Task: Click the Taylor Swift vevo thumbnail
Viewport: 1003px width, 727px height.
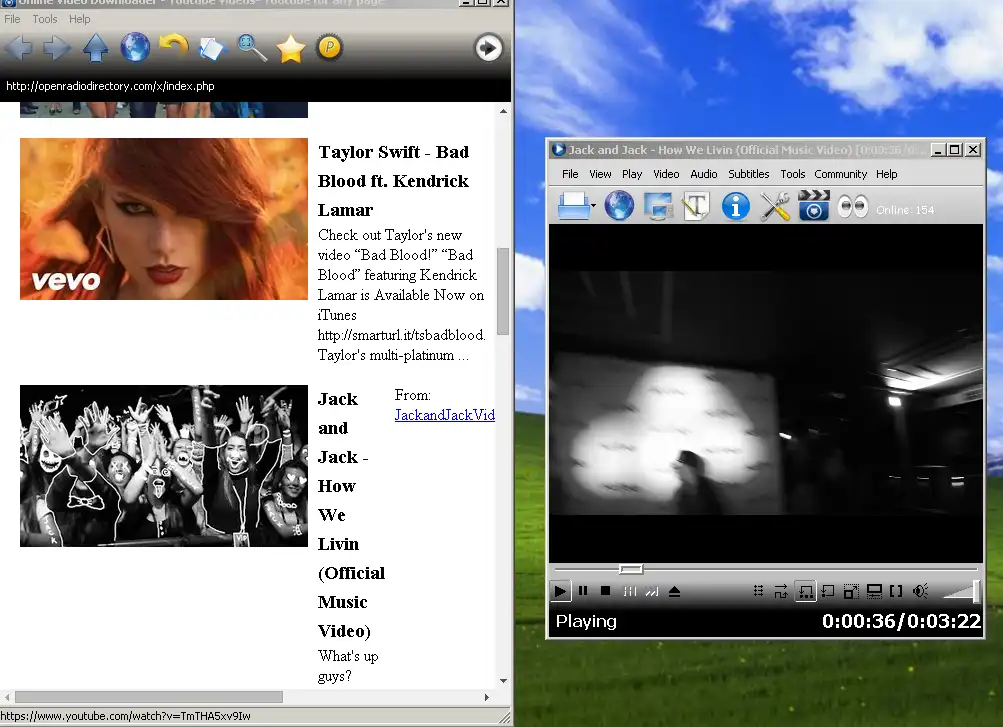Action: 164,219
